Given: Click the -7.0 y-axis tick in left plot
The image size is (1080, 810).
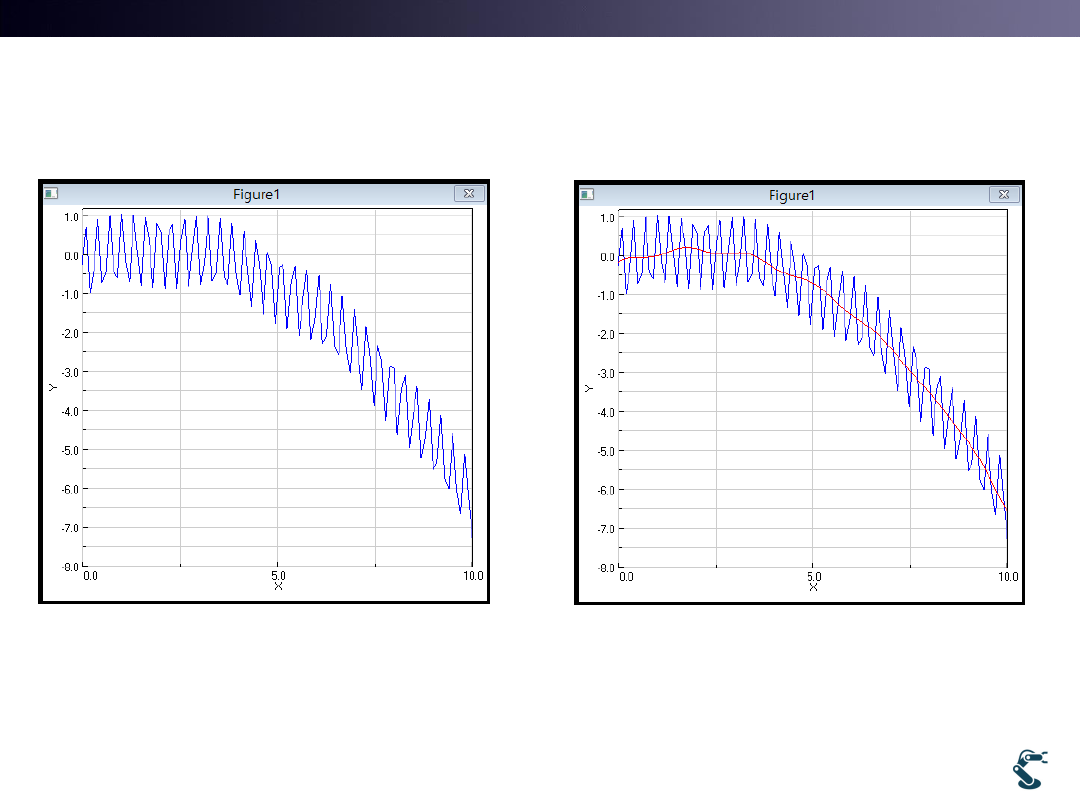Looking at the screenshot, I should (71, 528).
